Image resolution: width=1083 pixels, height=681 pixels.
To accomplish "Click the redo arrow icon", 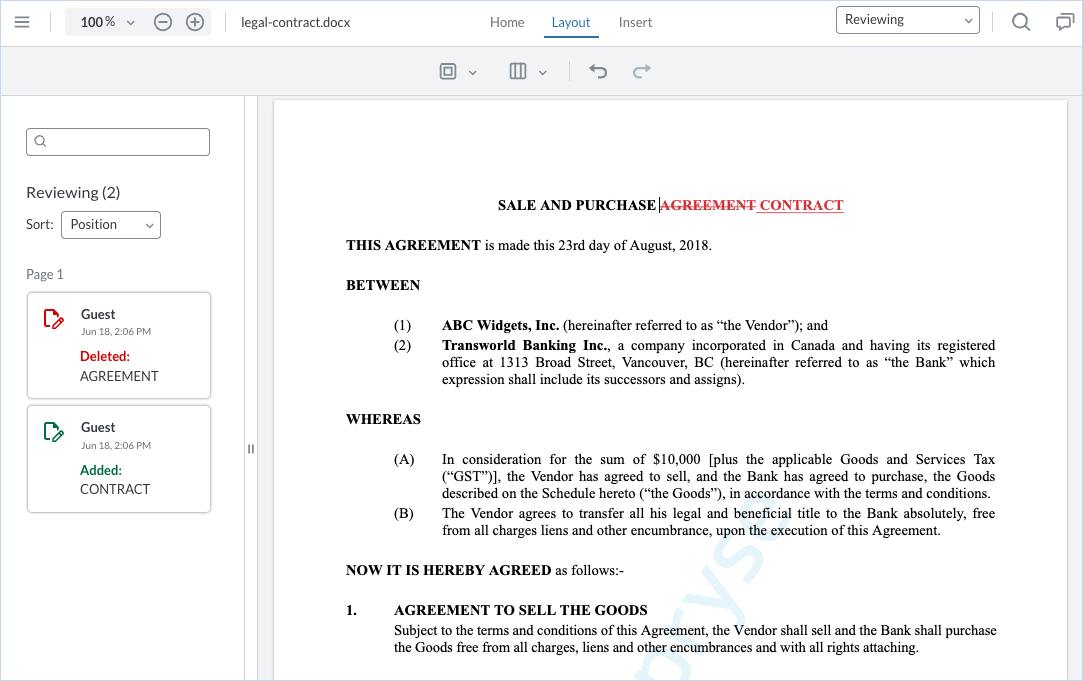I will coord(642,71).
